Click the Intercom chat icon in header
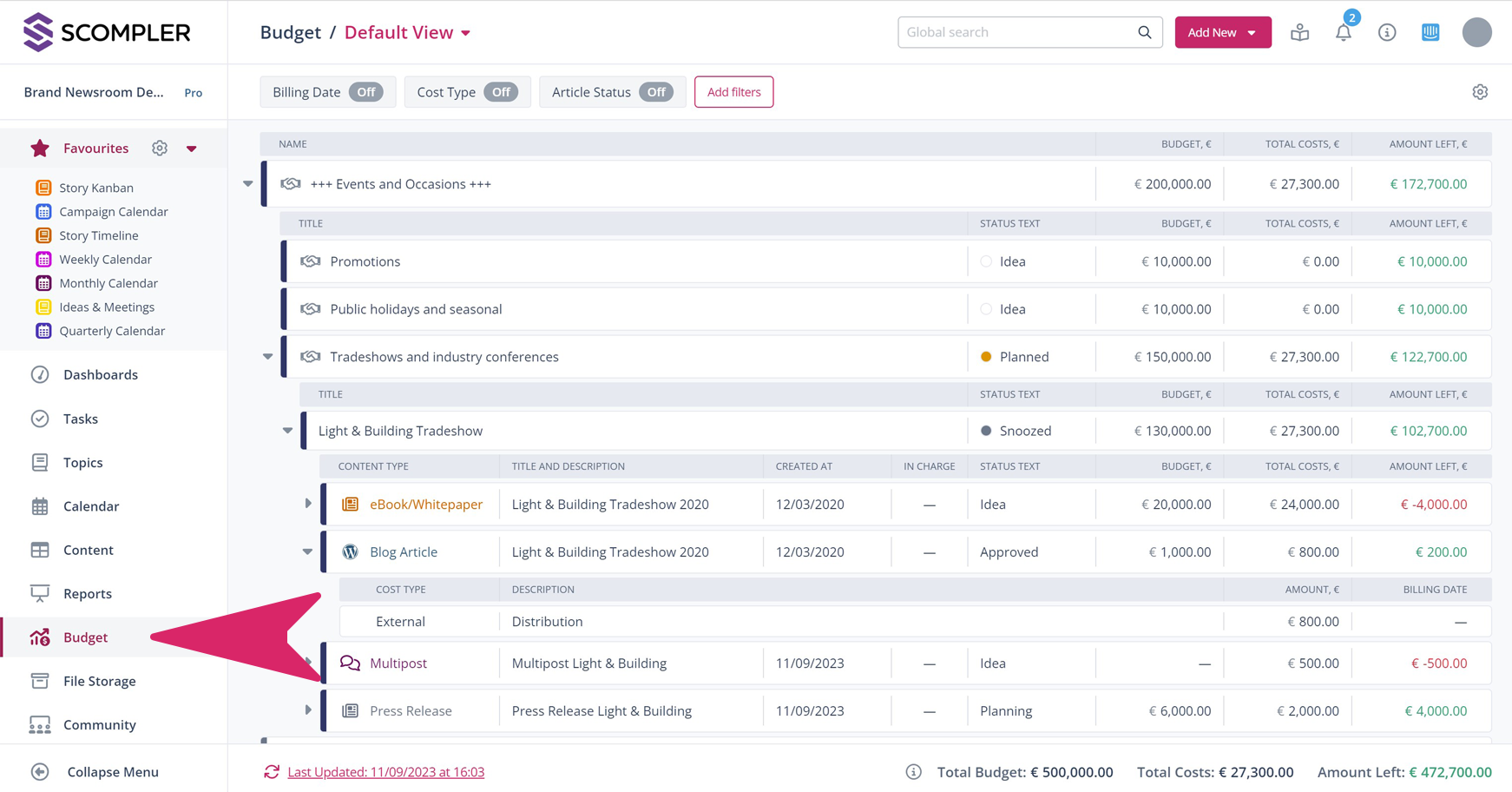 pos(1430,33)
